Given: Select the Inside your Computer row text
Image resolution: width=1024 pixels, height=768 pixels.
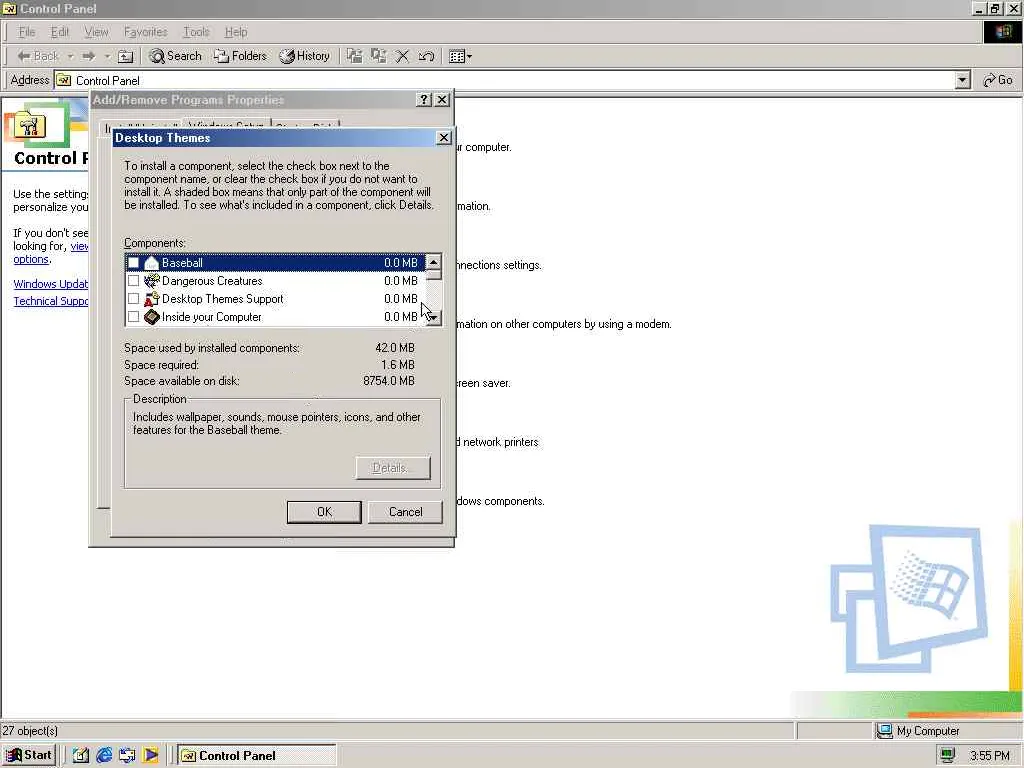Looking at the screenshot, I should pyautogui.click(x=212, y=317).
